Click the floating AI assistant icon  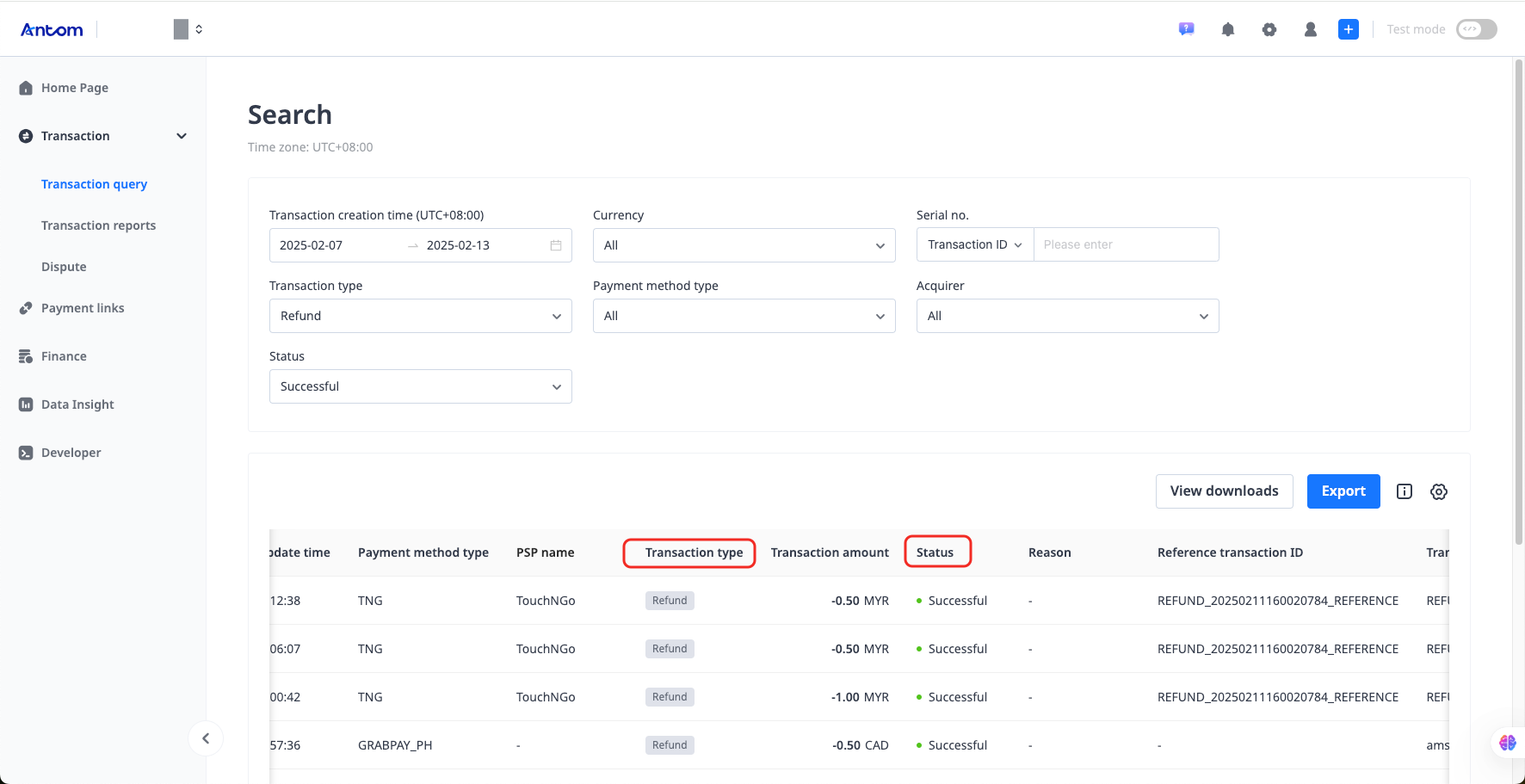(1507, 743)
